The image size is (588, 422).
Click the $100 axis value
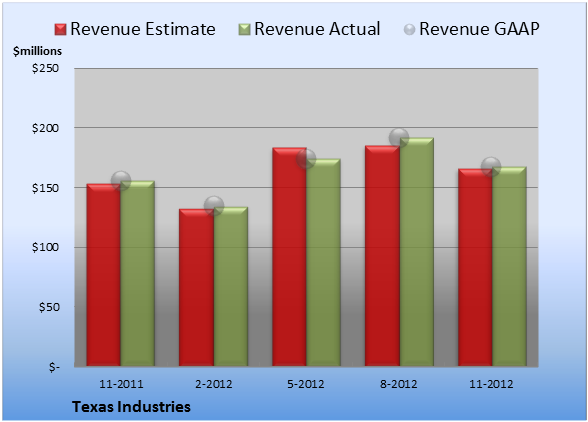45,248
